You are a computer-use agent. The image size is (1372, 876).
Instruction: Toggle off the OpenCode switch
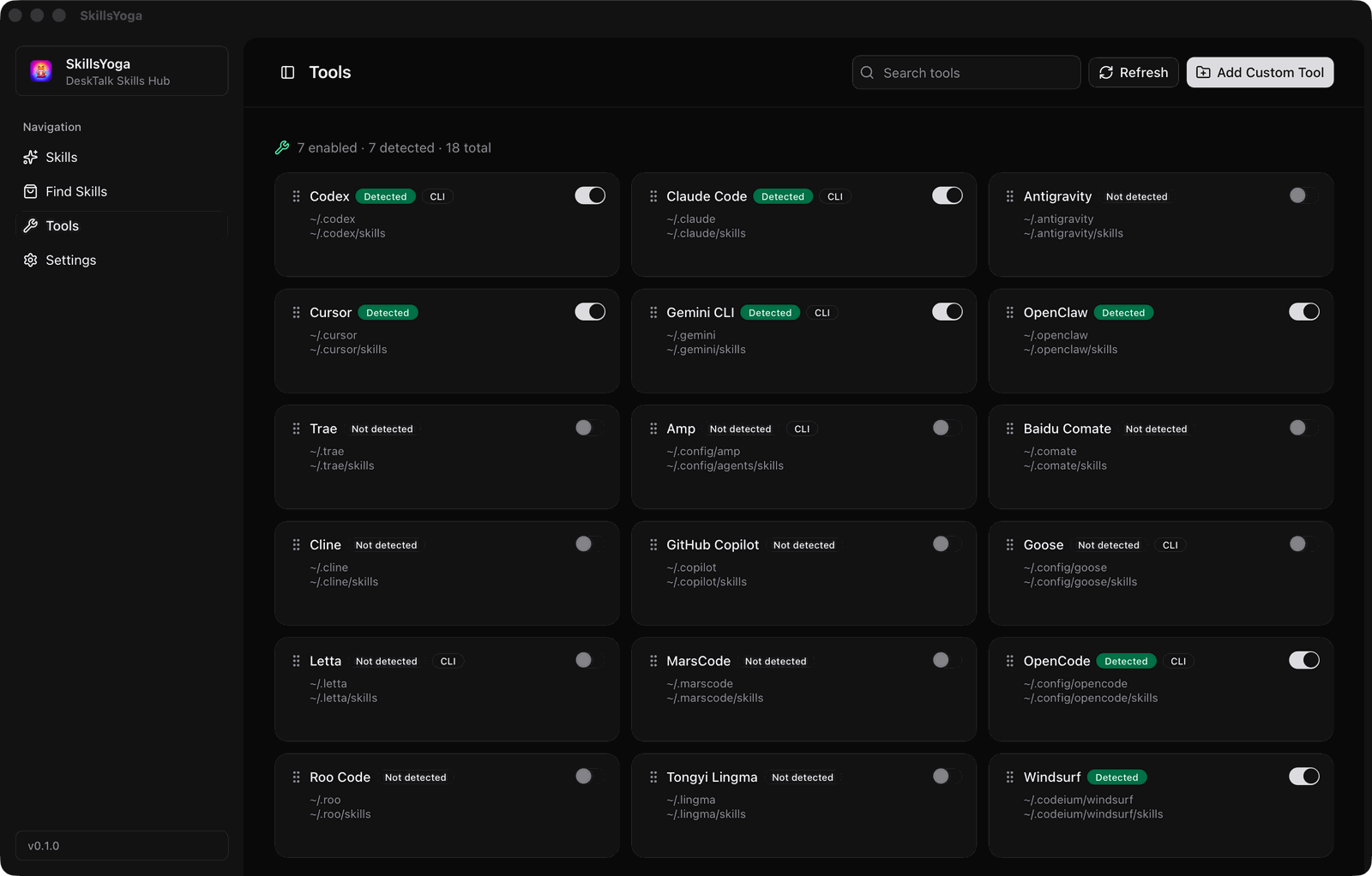point(1304,660)
